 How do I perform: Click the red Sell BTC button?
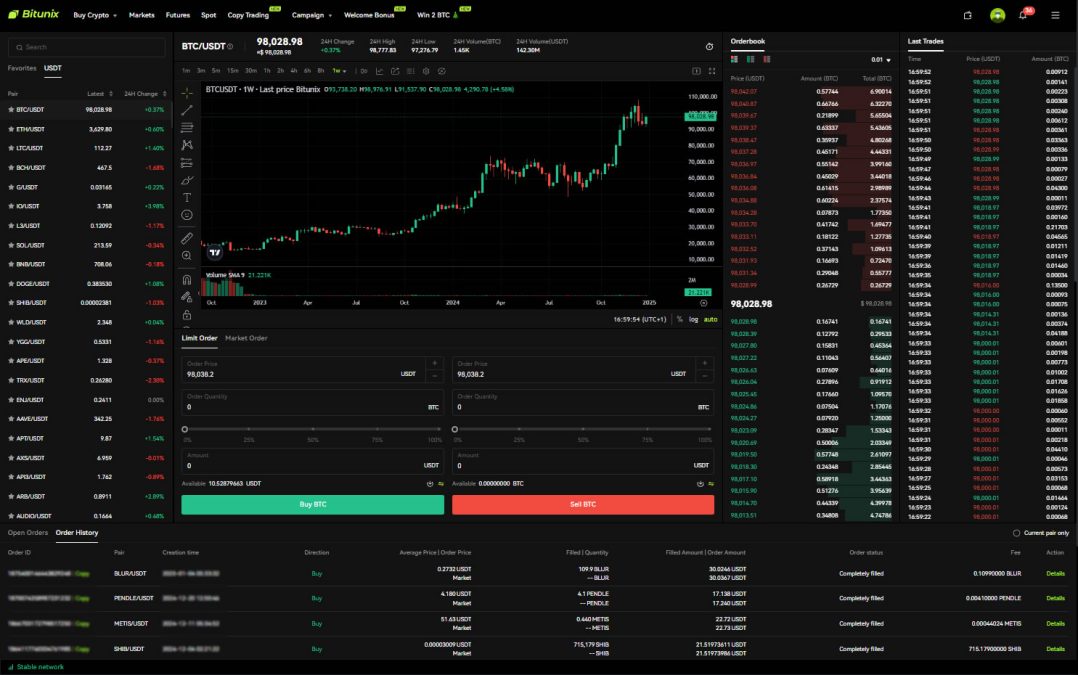(582, 505)
